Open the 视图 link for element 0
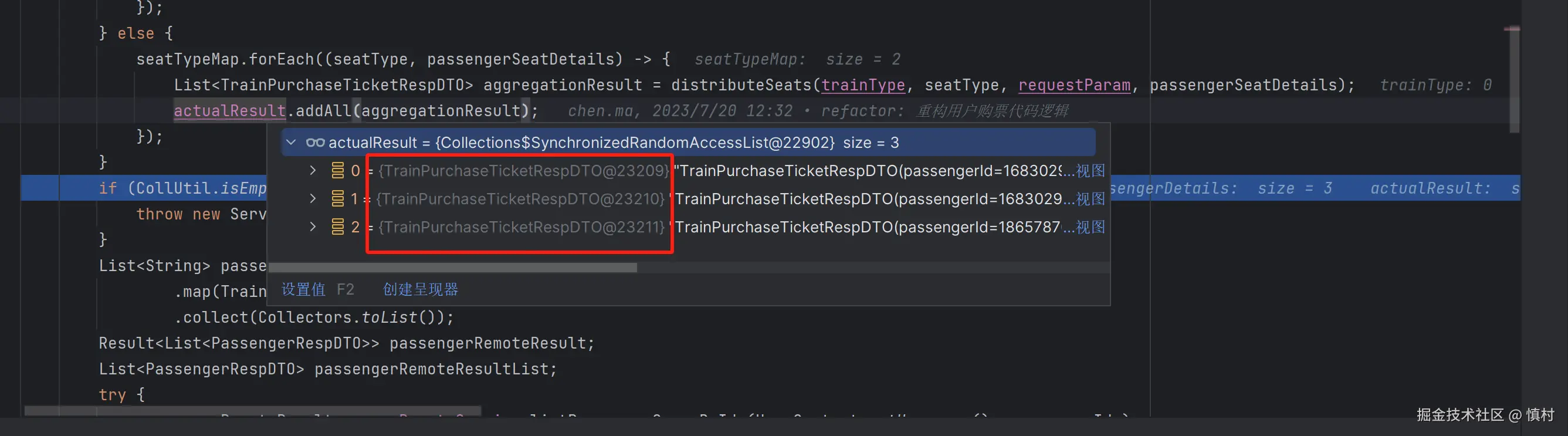The width and height of the screenshot is (1568, 436). 1090,171
